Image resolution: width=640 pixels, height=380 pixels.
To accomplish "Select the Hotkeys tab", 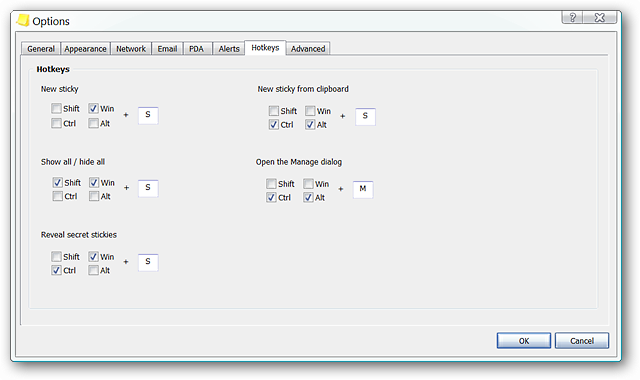I will pos(265,48).
